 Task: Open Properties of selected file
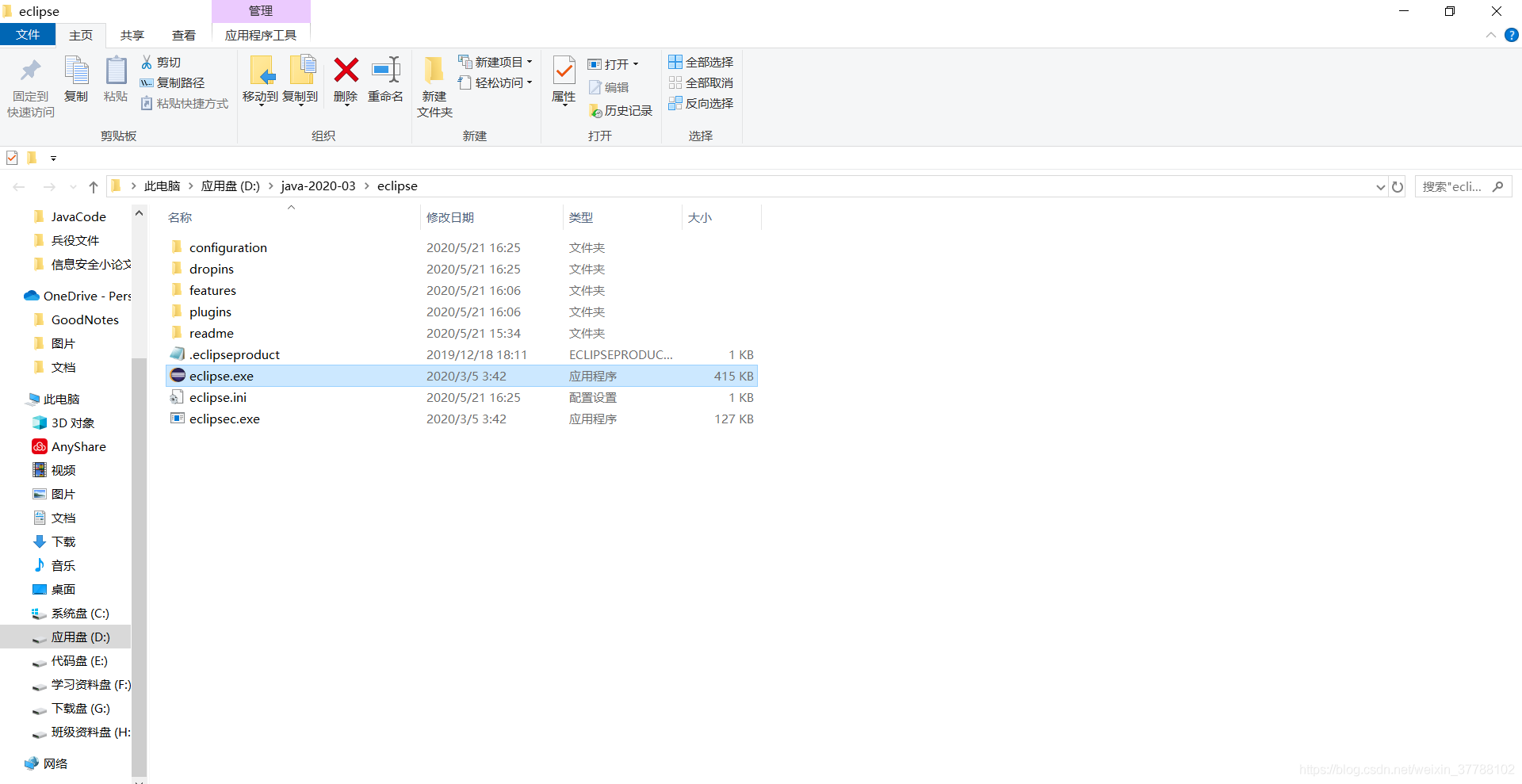click(564, 79)
